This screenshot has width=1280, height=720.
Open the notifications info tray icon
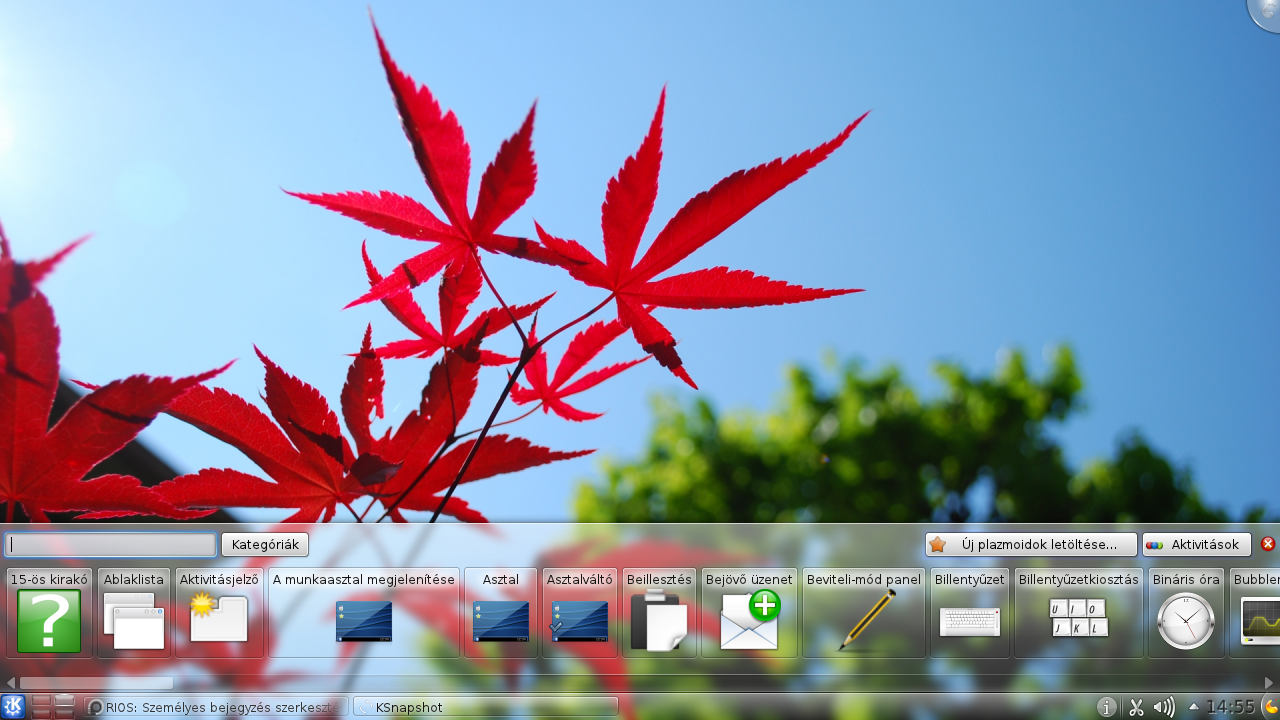[1107, 707]
